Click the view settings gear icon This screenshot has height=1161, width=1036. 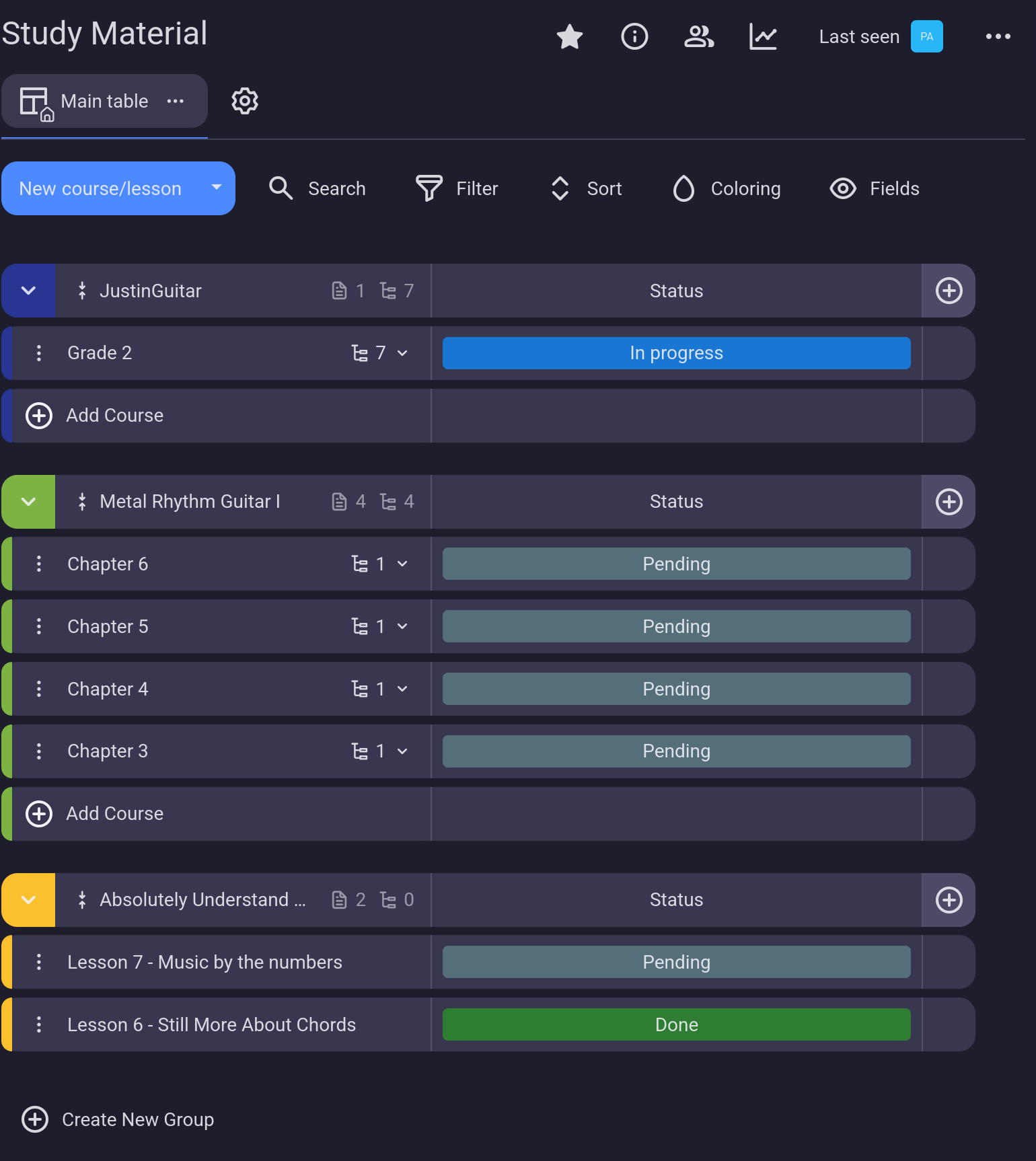pyautogui.click(x=245, y=101)
